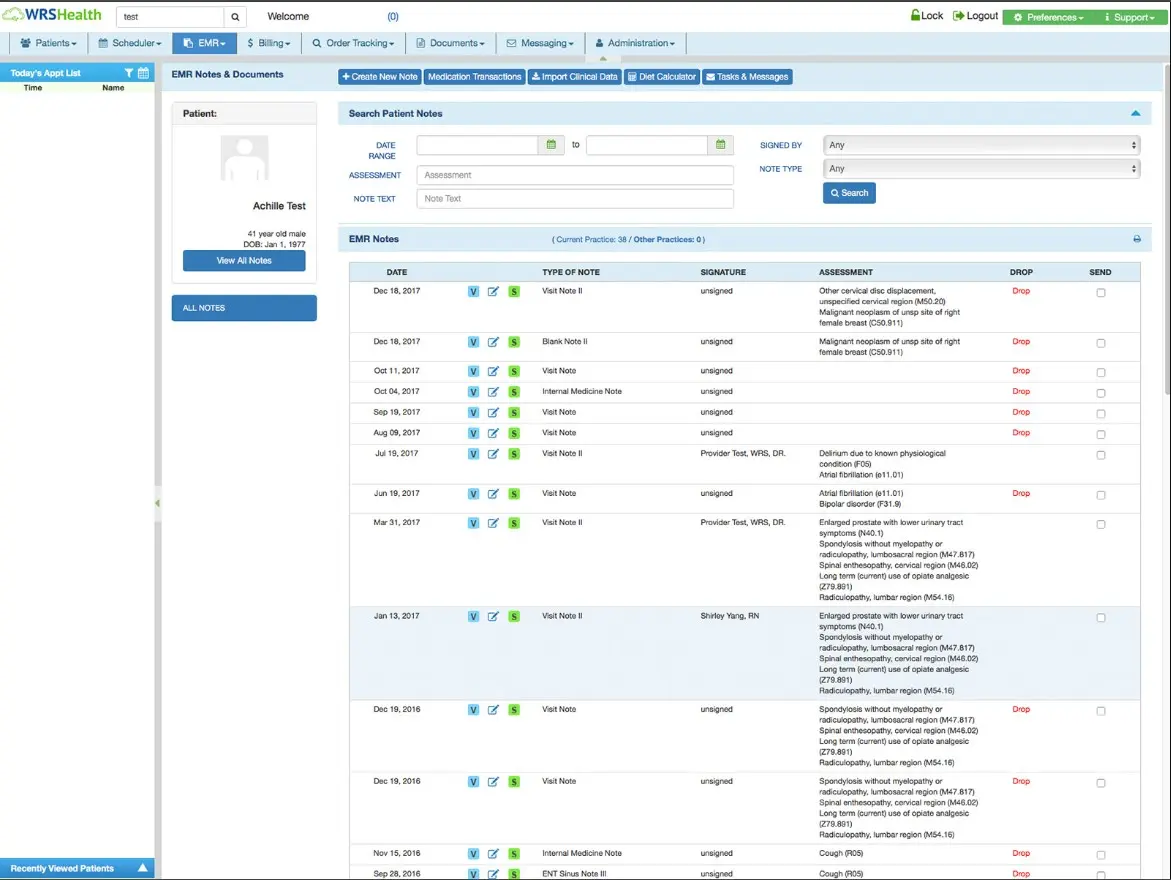Open the Scheduler menu
This screenshot has width=1171, height=880.
pyautogui.click(x=128, y=43)
